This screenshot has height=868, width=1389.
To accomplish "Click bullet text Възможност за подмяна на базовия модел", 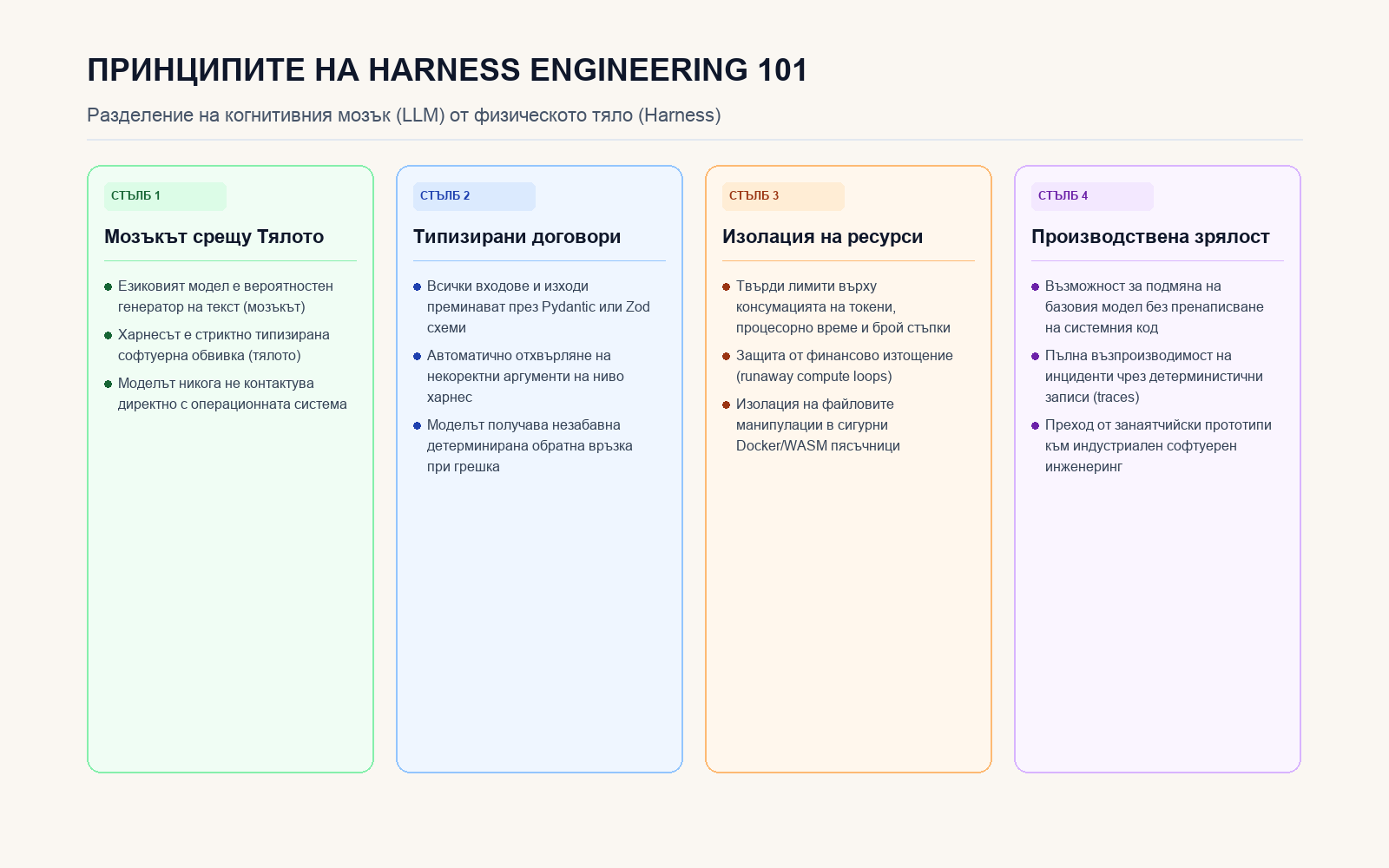I will click(x=1155, y=307).
